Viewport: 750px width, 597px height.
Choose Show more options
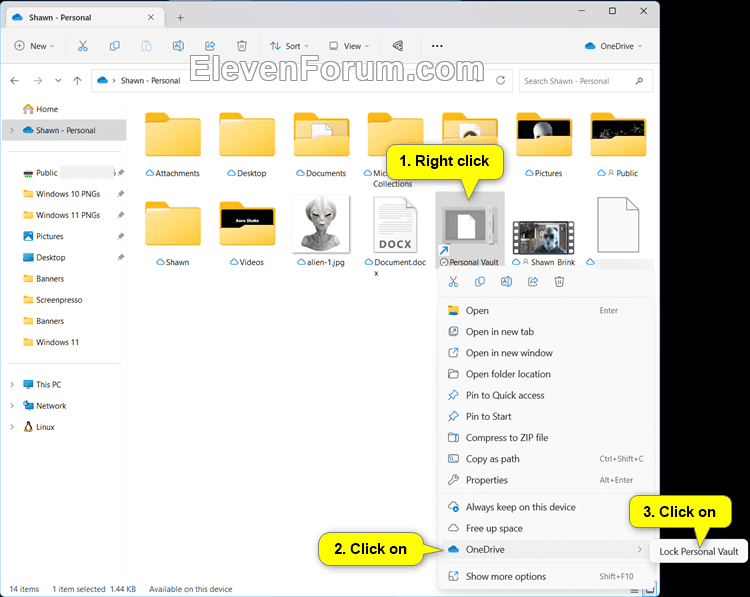545,576
